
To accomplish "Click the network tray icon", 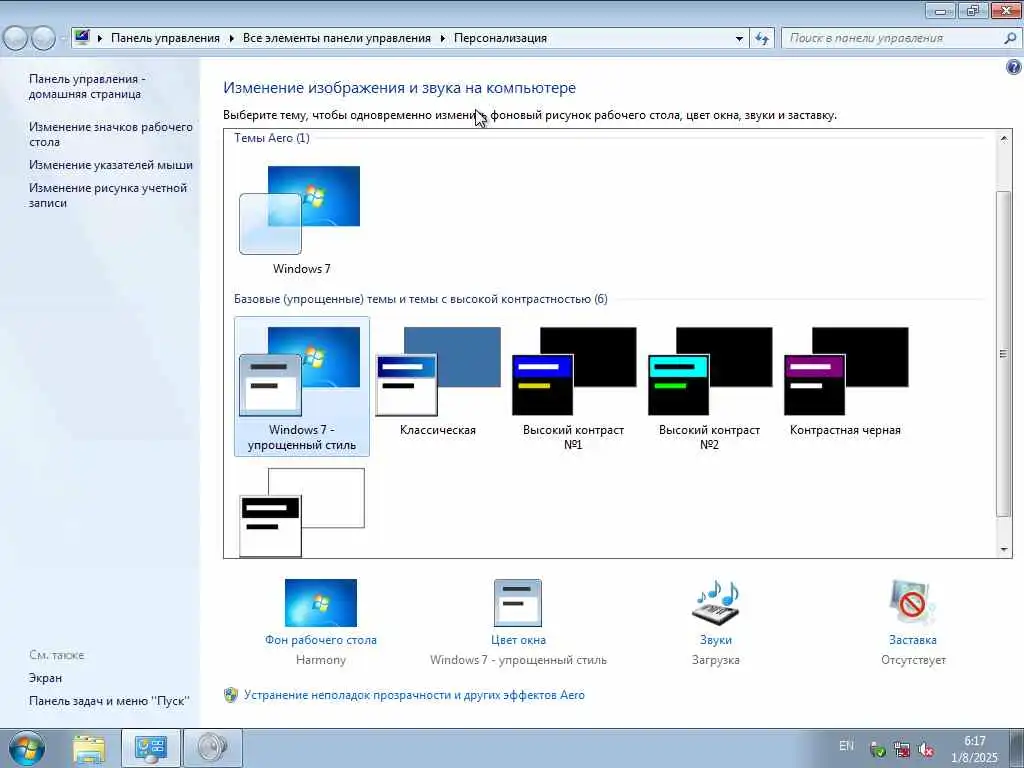I will 902,750.
